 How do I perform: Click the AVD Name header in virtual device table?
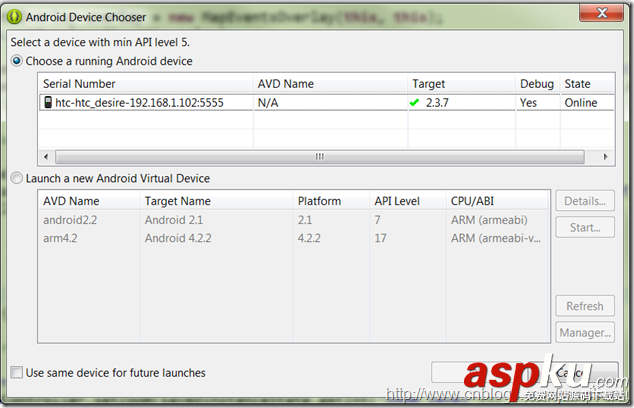pyautogui.click(x=89, y=201)
